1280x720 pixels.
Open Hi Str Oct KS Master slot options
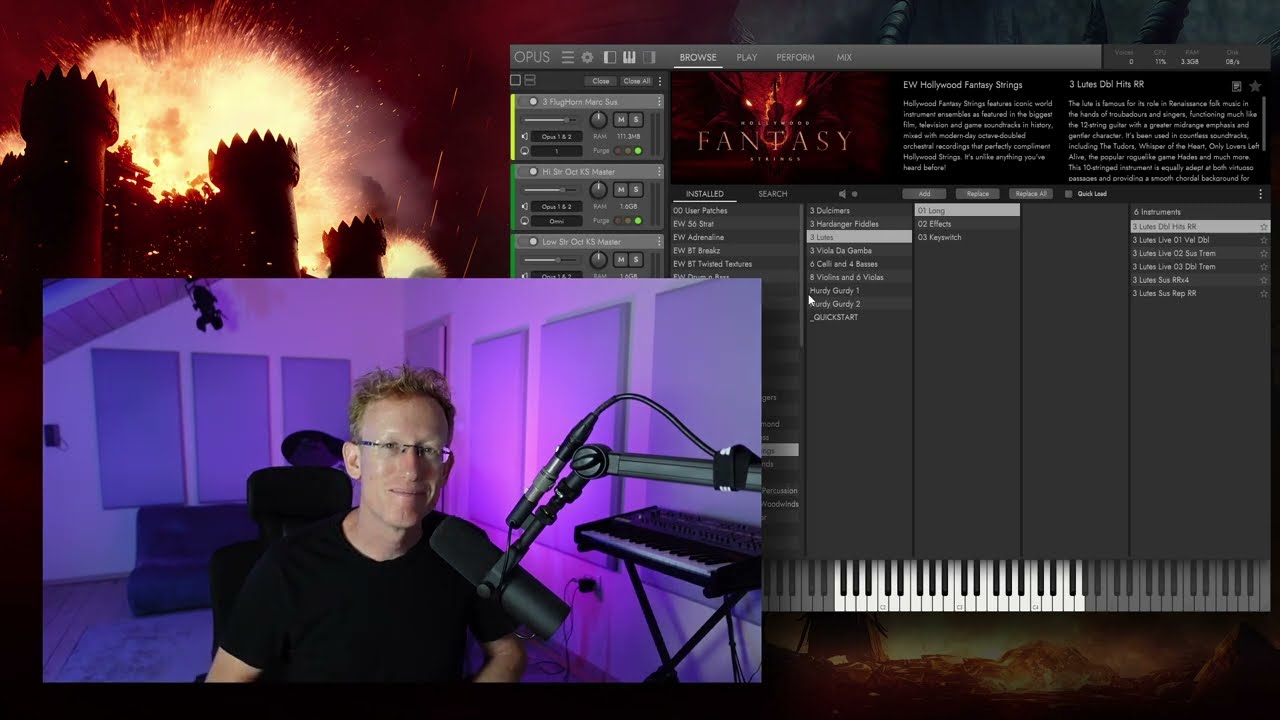(x=659, y=172)
